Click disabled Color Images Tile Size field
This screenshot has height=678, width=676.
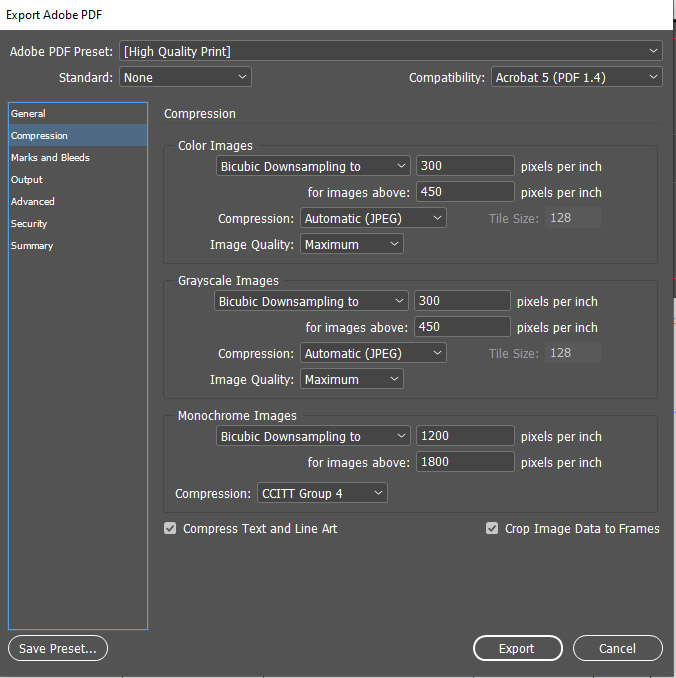click(573, 217)
